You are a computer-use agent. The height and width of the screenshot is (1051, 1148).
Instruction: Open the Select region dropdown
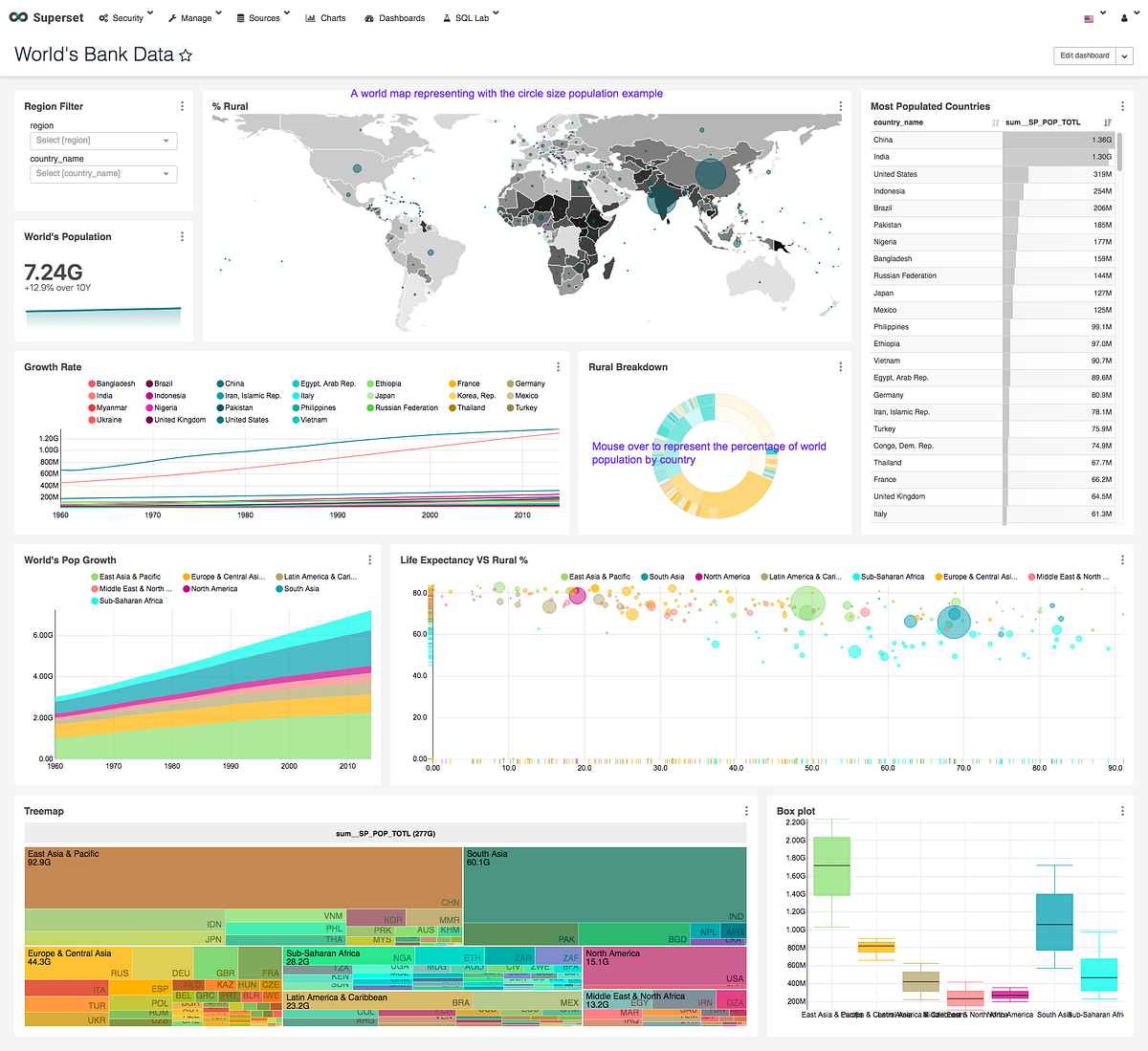[x=102, y=141]
